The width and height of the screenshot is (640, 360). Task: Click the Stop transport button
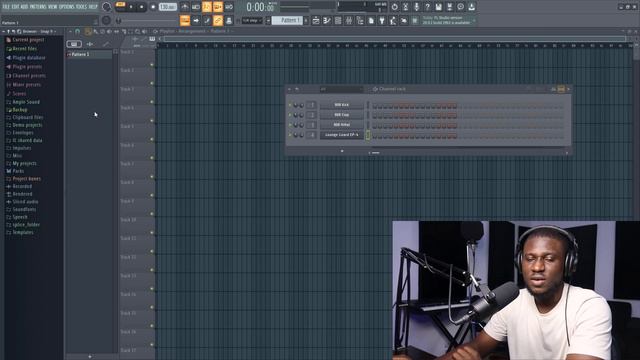[x=142, y=7]
